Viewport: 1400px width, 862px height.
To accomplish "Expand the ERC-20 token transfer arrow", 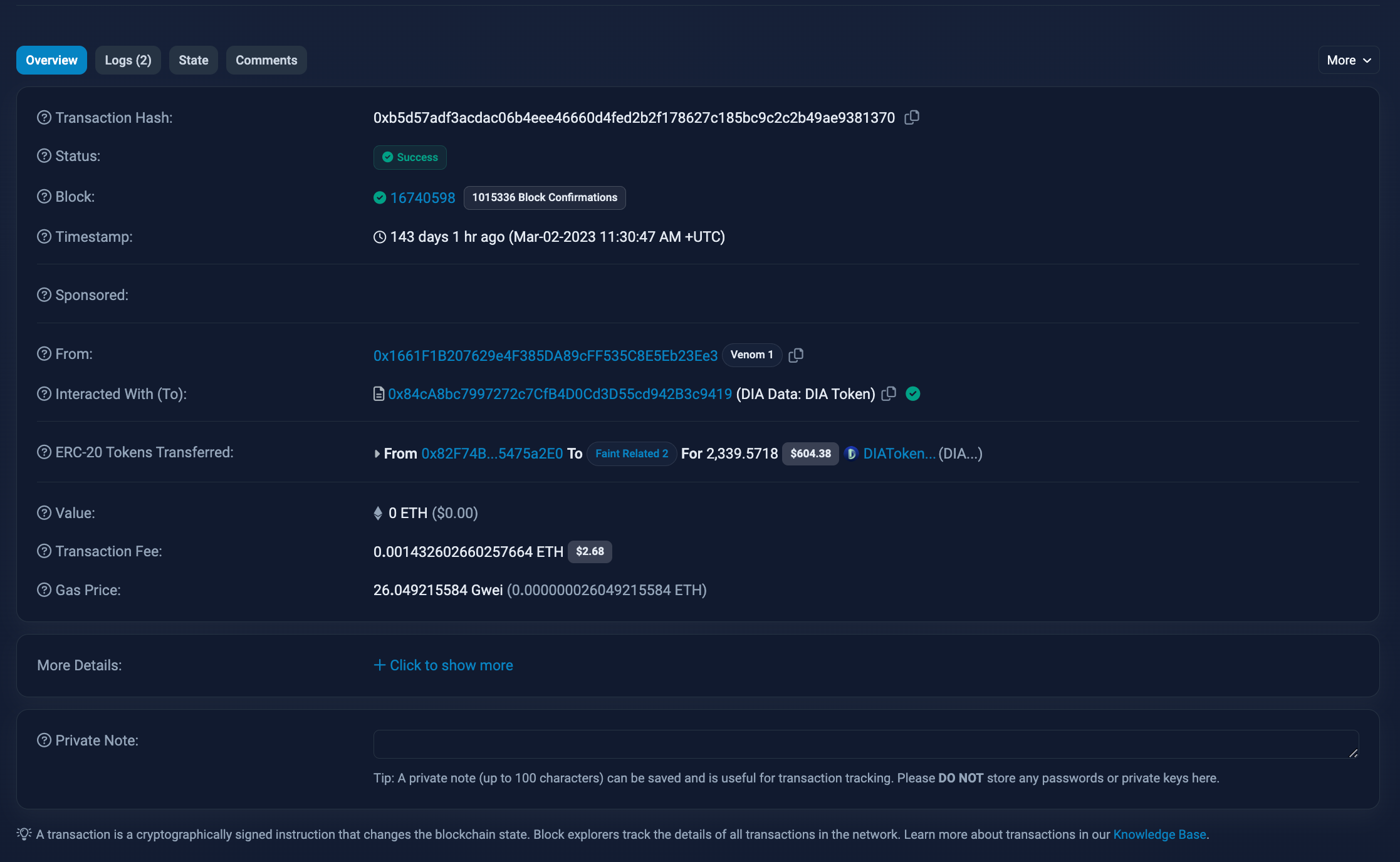I will coord(377,454).
